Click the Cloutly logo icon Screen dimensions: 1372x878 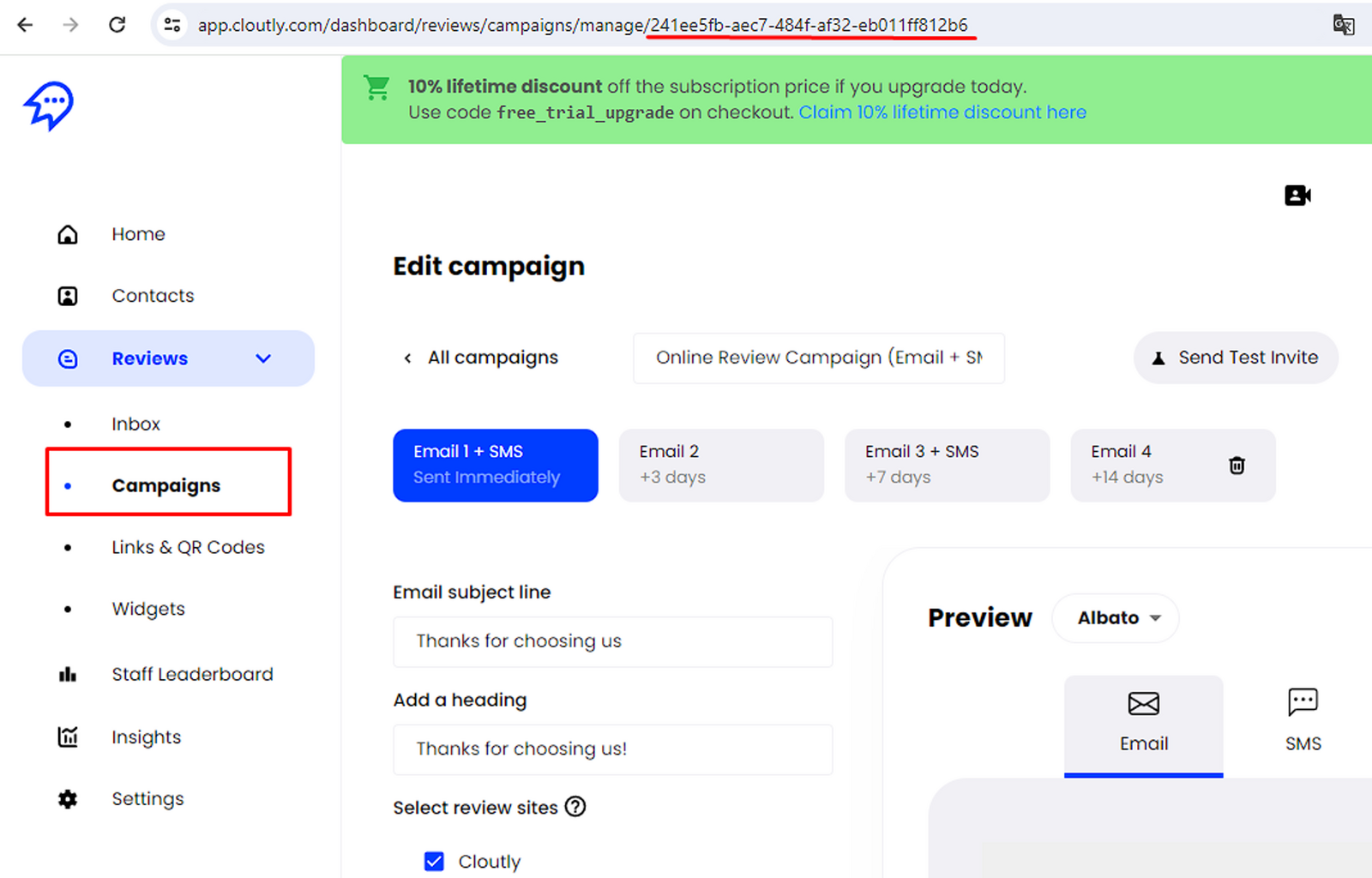(49, 105)
